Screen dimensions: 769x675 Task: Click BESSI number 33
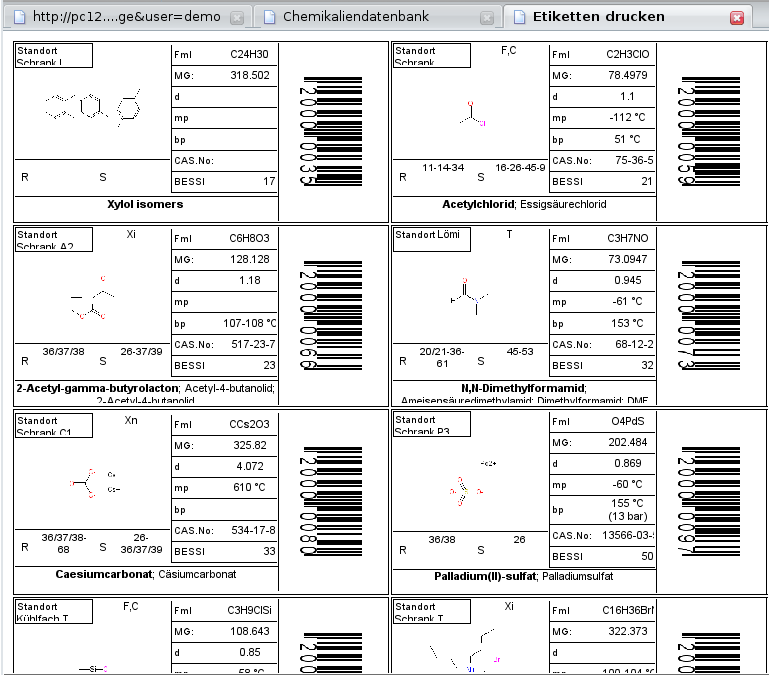click(x=269, y=551)
